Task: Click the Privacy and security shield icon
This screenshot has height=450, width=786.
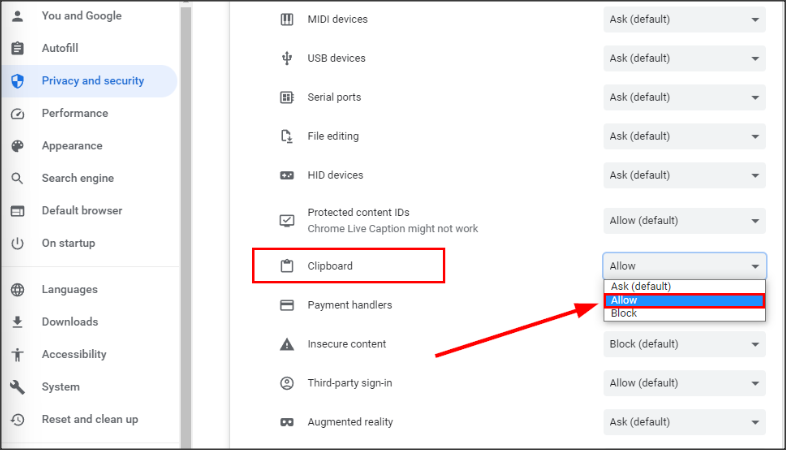Action: pyautogui.click(x=17, y=81)
